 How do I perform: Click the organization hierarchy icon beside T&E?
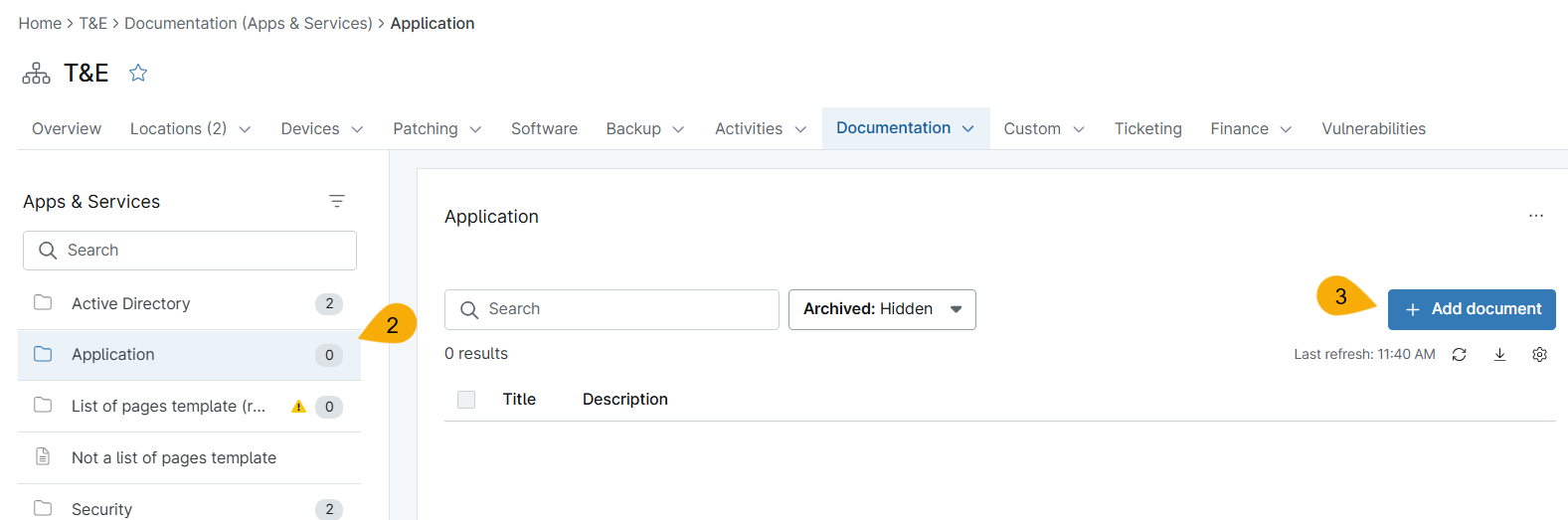click(37, 74)
